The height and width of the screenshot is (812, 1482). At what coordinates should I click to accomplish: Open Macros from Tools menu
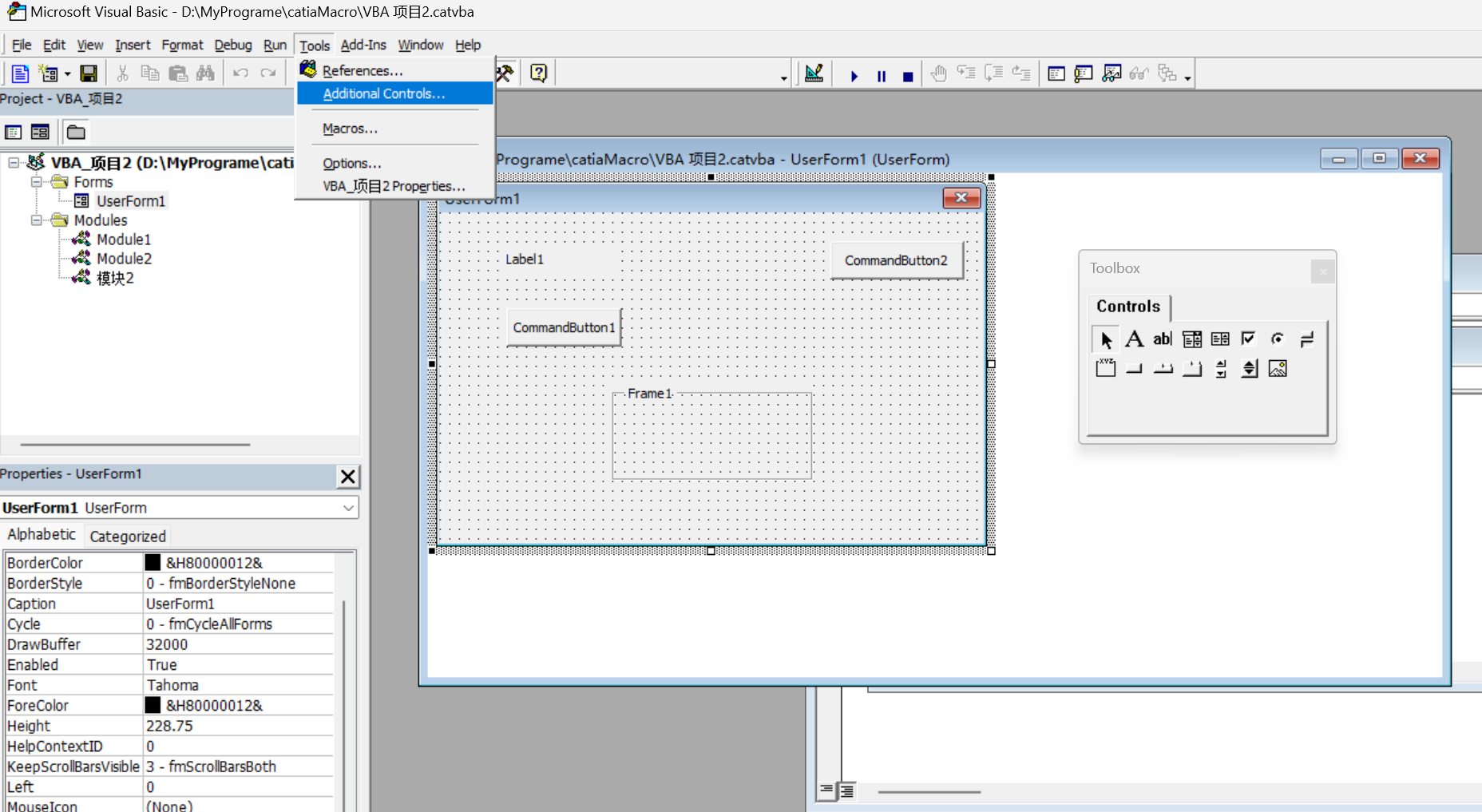[395, 129]
